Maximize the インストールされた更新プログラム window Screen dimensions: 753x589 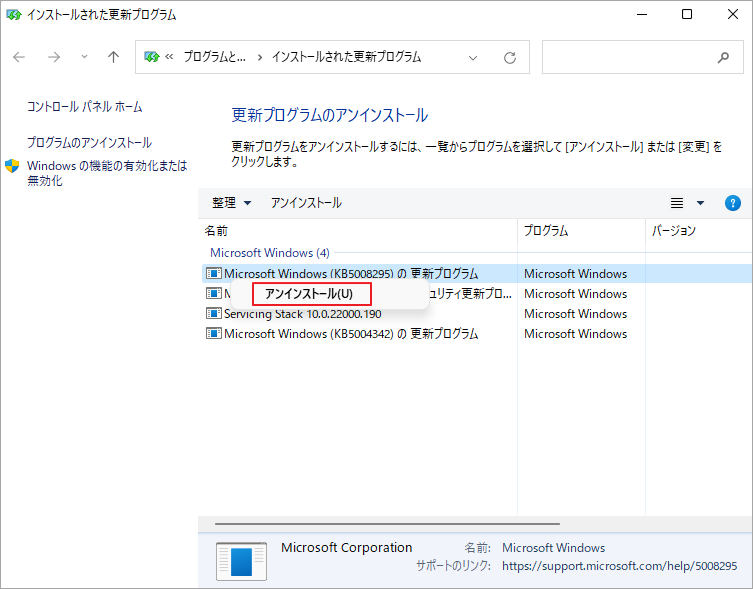coord(687,14)
